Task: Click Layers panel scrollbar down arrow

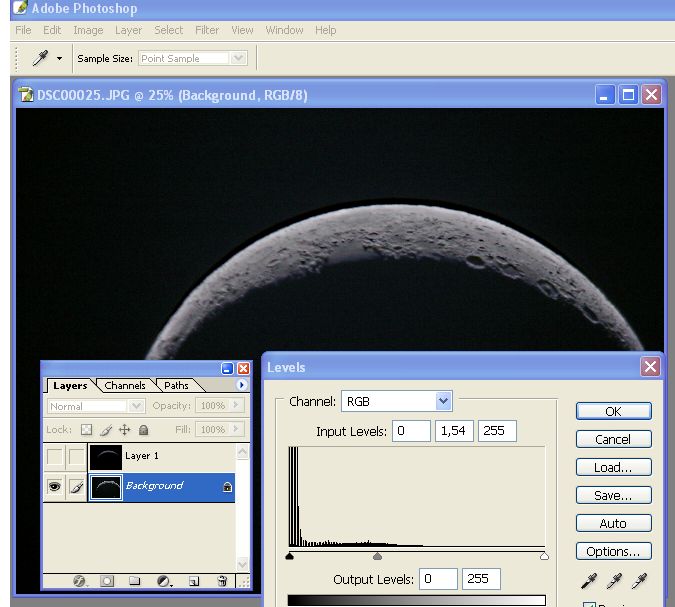Action: (242, 564)
